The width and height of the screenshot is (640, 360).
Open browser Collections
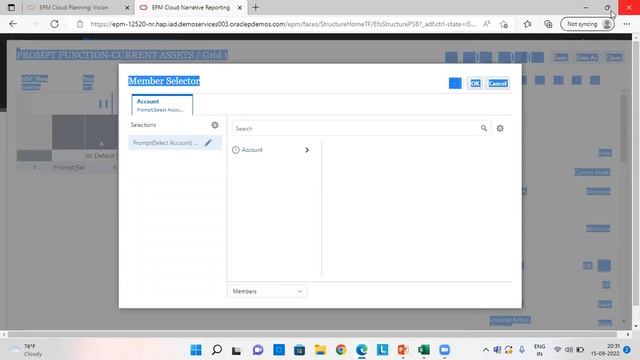[548, 24]
